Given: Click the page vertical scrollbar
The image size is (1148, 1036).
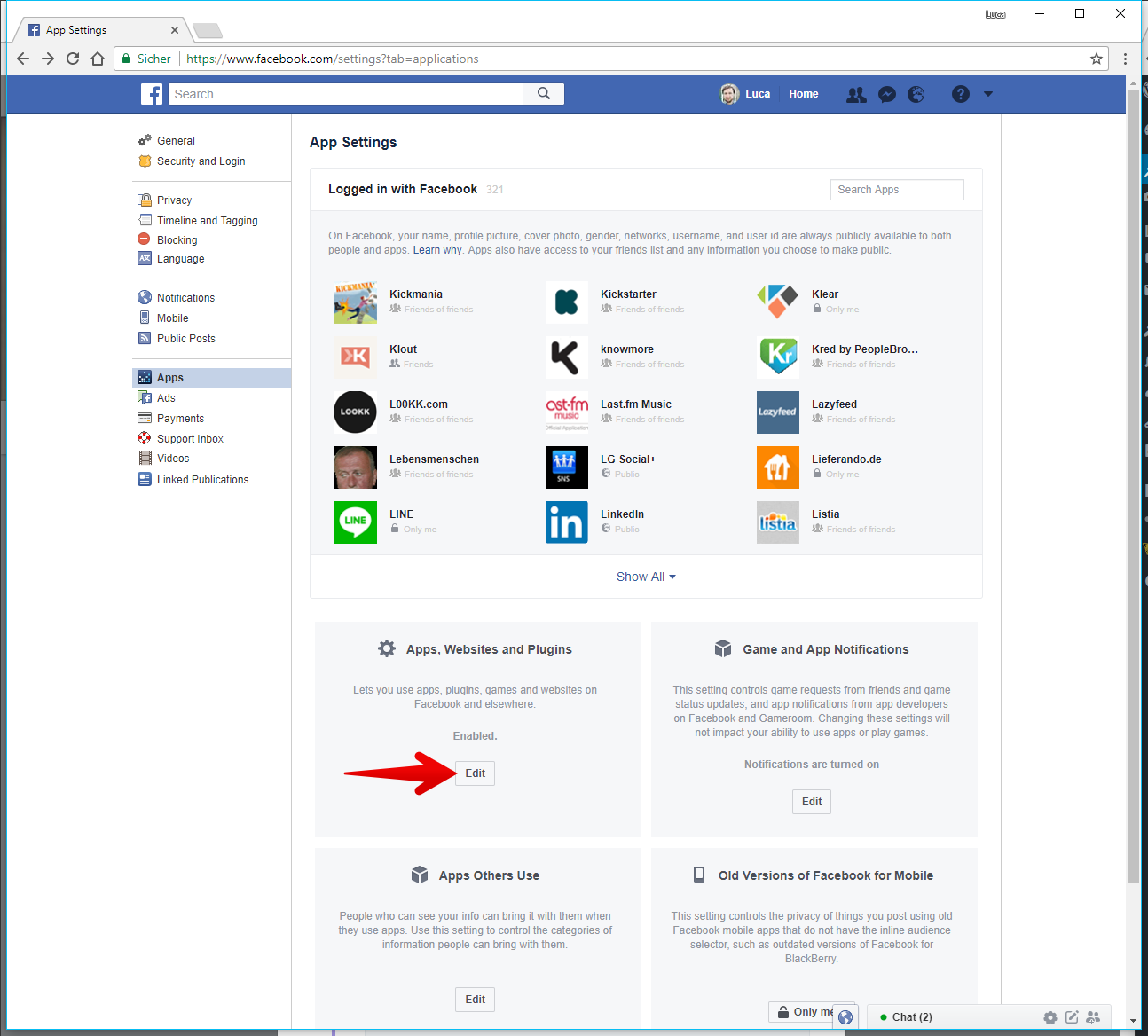Looking at the screenshot, I should [1133, 486].
